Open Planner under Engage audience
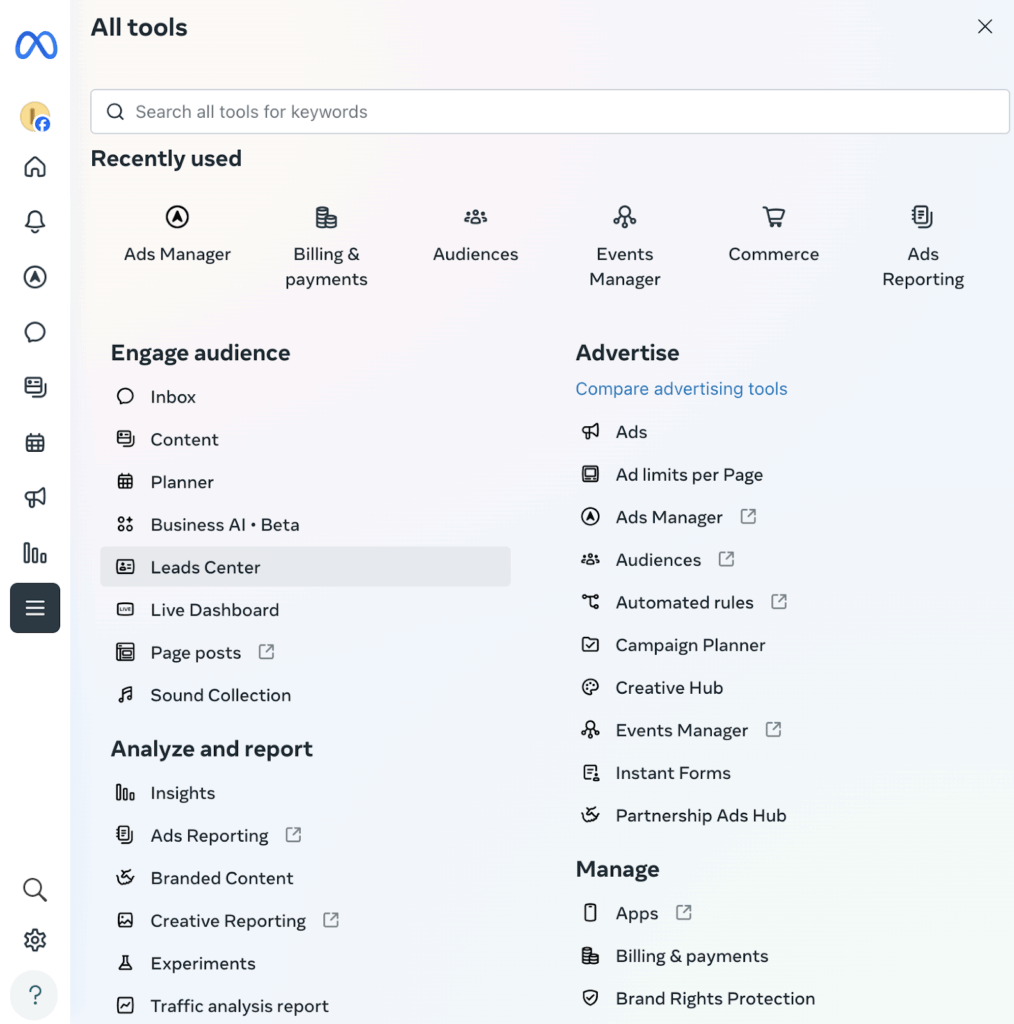The image size is (1014, 1024). [x=306, y=482]
